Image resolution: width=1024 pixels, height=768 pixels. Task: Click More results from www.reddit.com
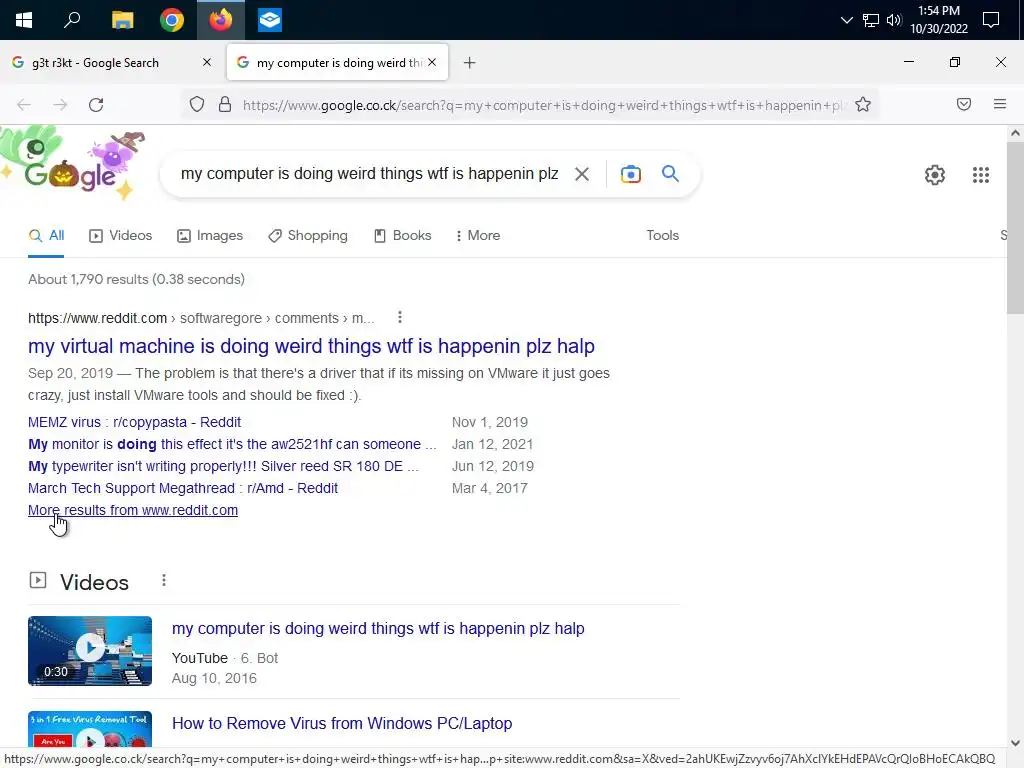[x=133, y=511]
